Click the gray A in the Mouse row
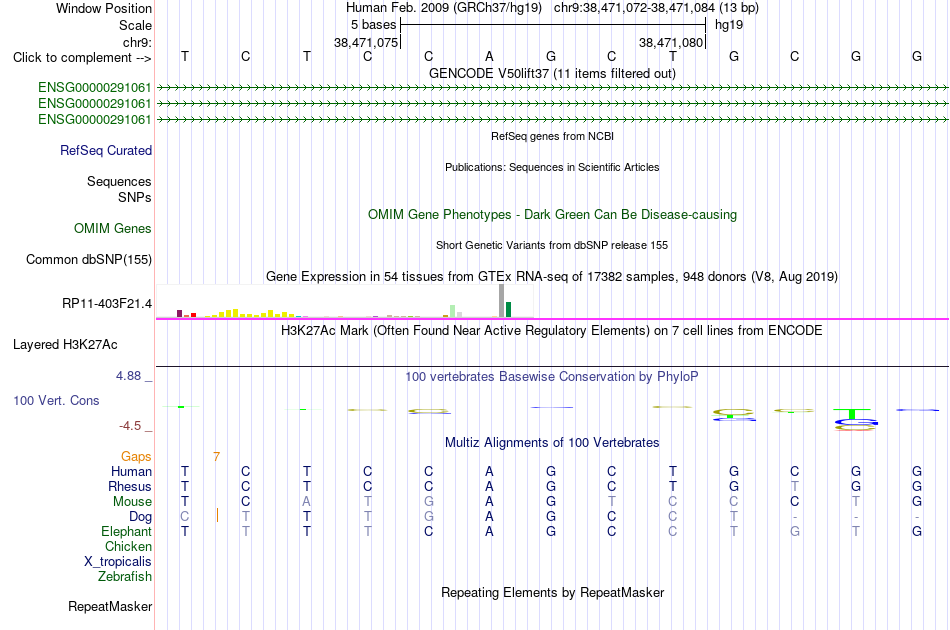This screenshot has height=630, width=950. pos(307,502)
